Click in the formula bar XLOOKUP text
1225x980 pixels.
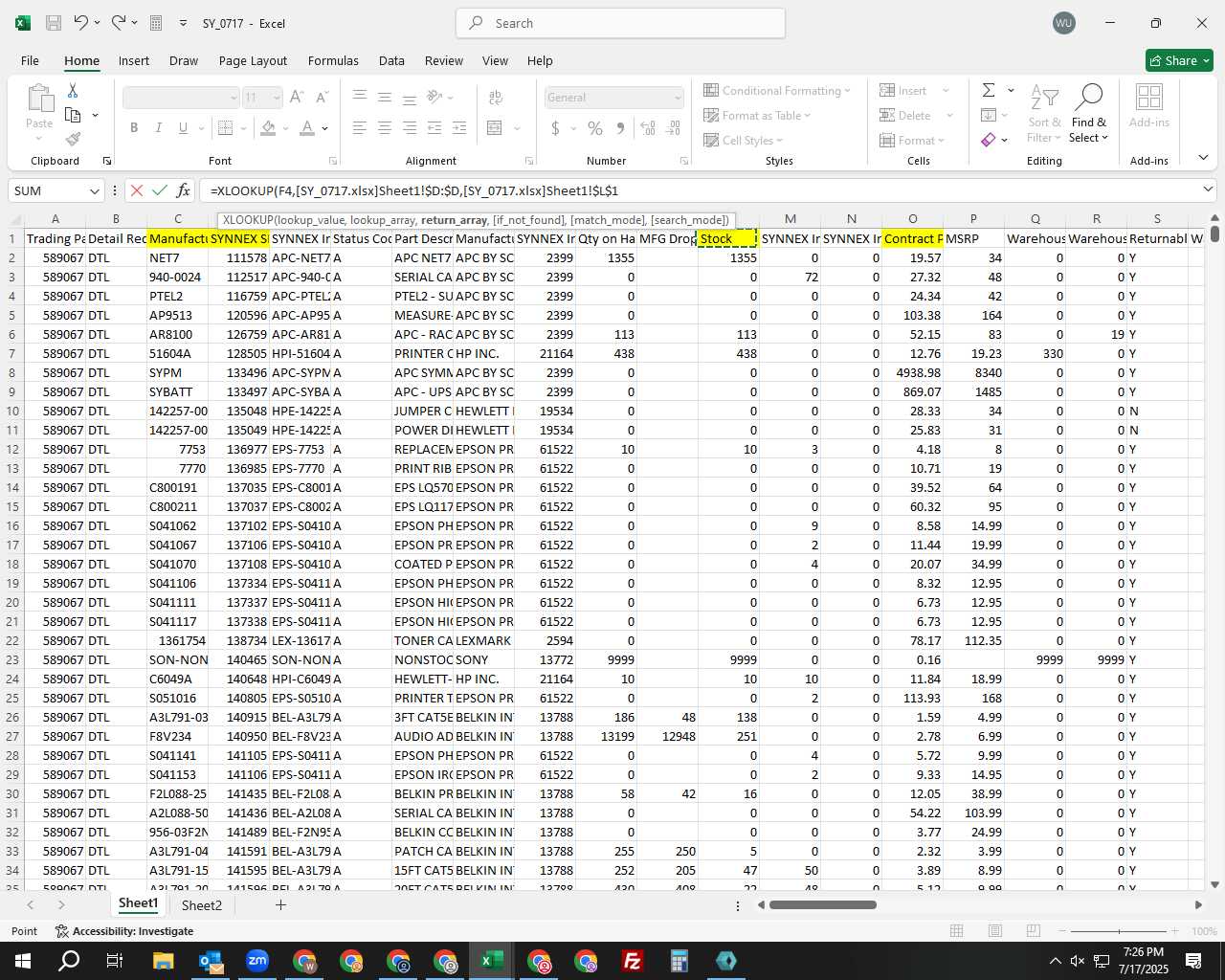coord(413,190)
